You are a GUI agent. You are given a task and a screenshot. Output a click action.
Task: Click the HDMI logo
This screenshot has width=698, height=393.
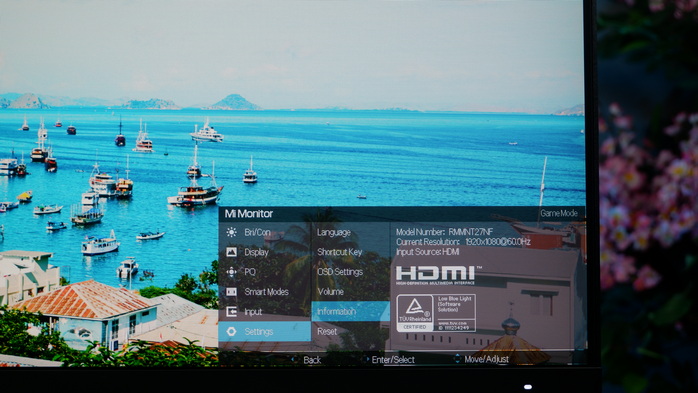pyautogui.click(x=438, y=275)
